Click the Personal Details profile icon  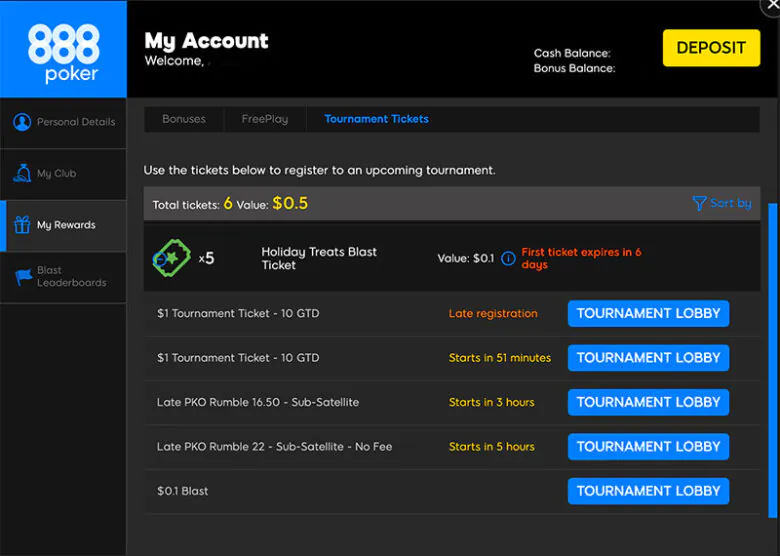(22, 122)
